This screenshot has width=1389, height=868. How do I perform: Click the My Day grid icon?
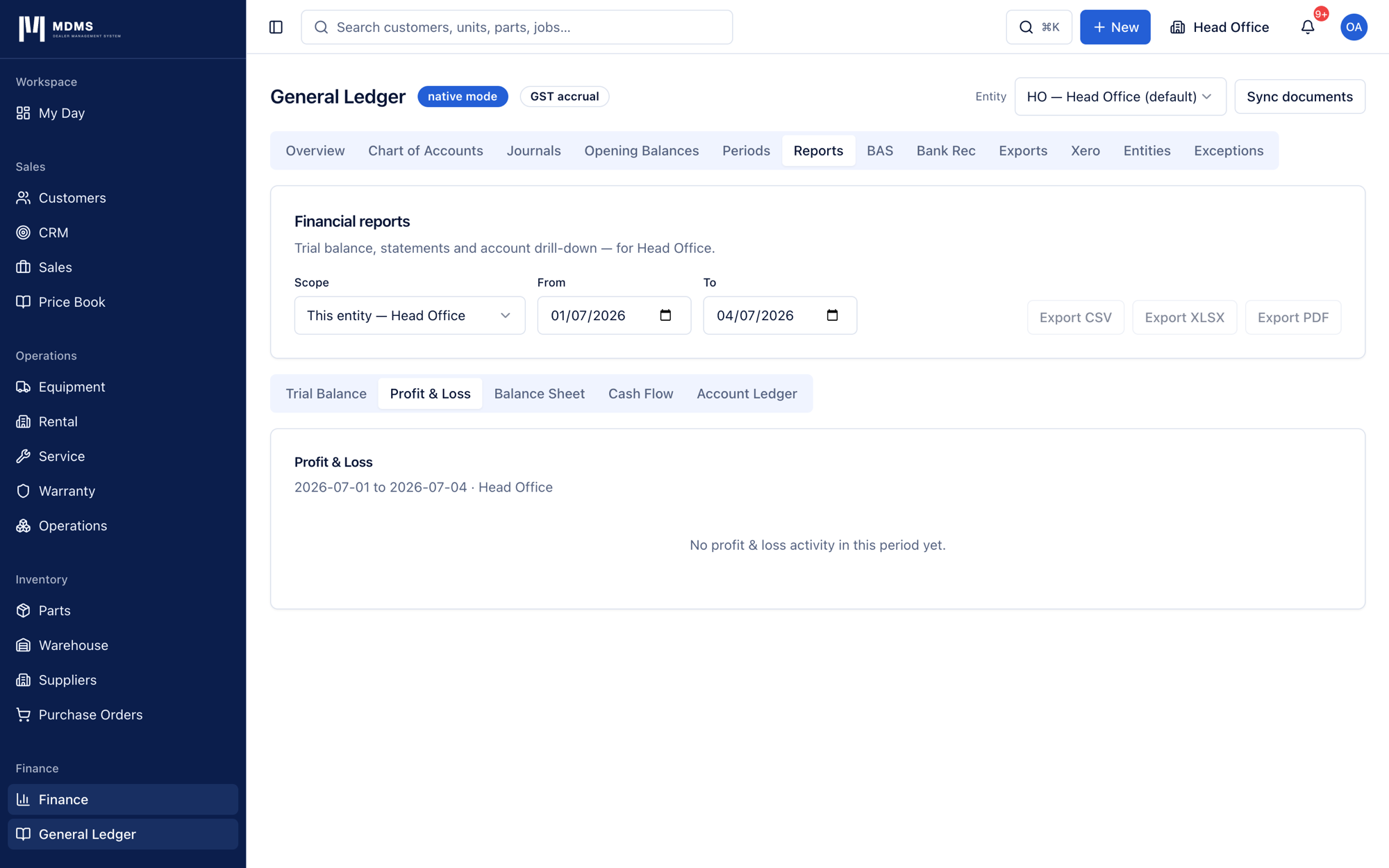[24, 112]
